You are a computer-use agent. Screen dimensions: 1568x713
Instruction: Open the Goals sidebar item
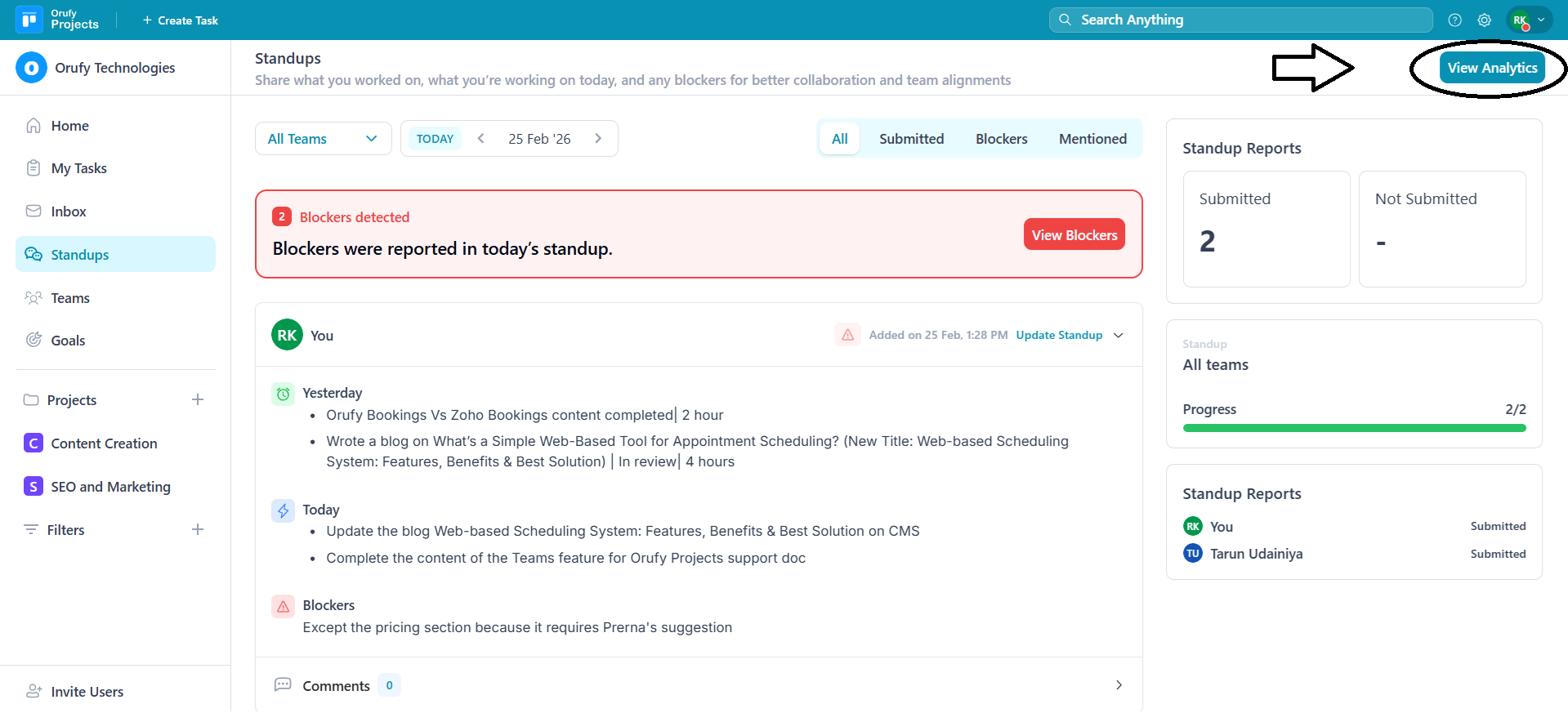[68, 341]
